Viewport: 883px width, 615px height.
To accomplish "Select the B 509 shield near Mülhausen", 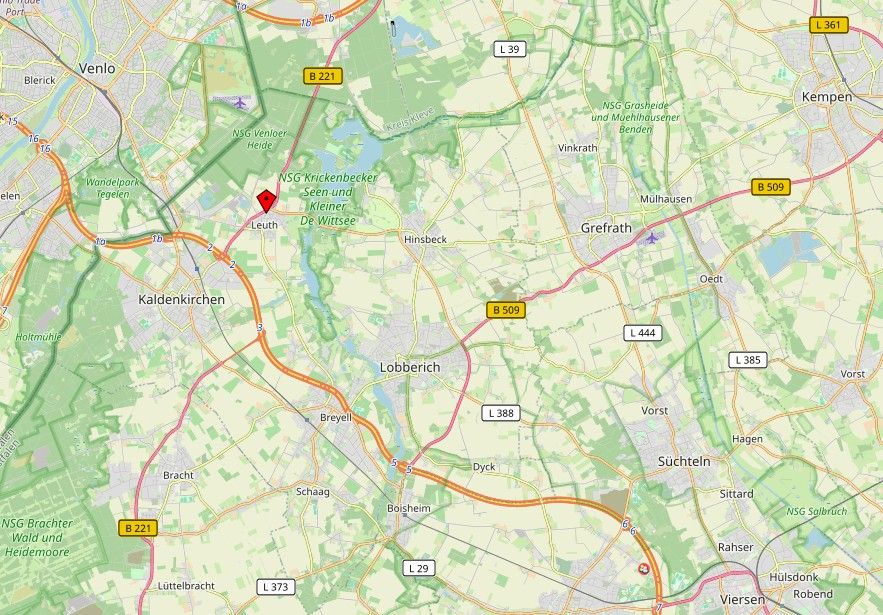I will (x=771, y=187).
